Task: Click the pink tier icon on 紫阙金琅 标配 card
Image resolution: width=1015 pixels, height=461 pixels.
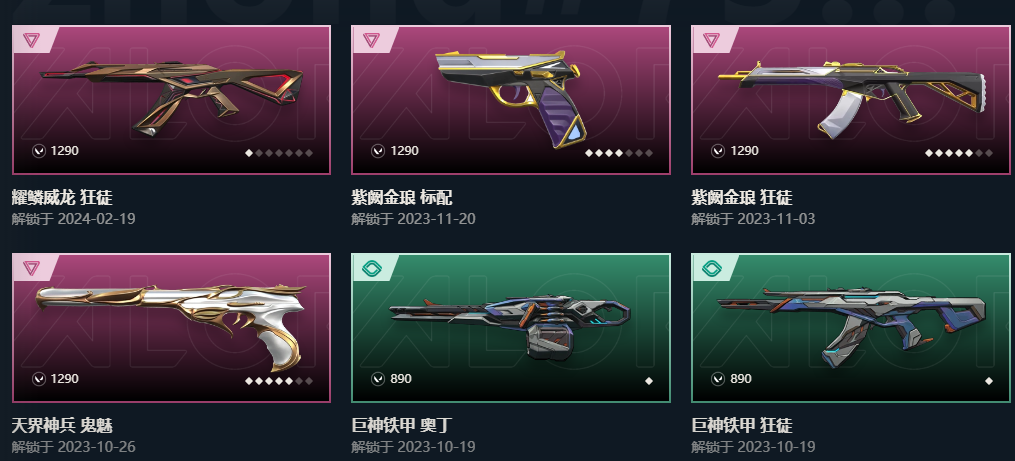Action: [371, 40]
